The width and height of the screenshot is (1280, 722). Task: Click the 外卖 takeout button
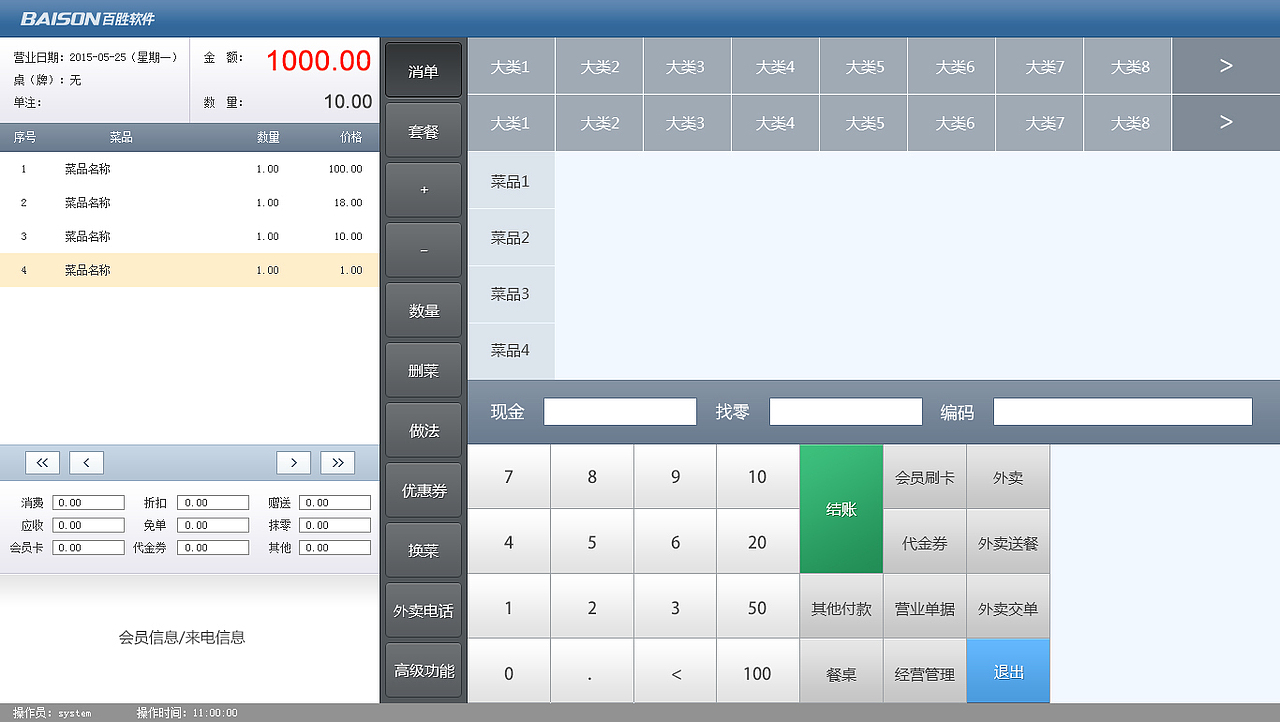(1008, 477)
